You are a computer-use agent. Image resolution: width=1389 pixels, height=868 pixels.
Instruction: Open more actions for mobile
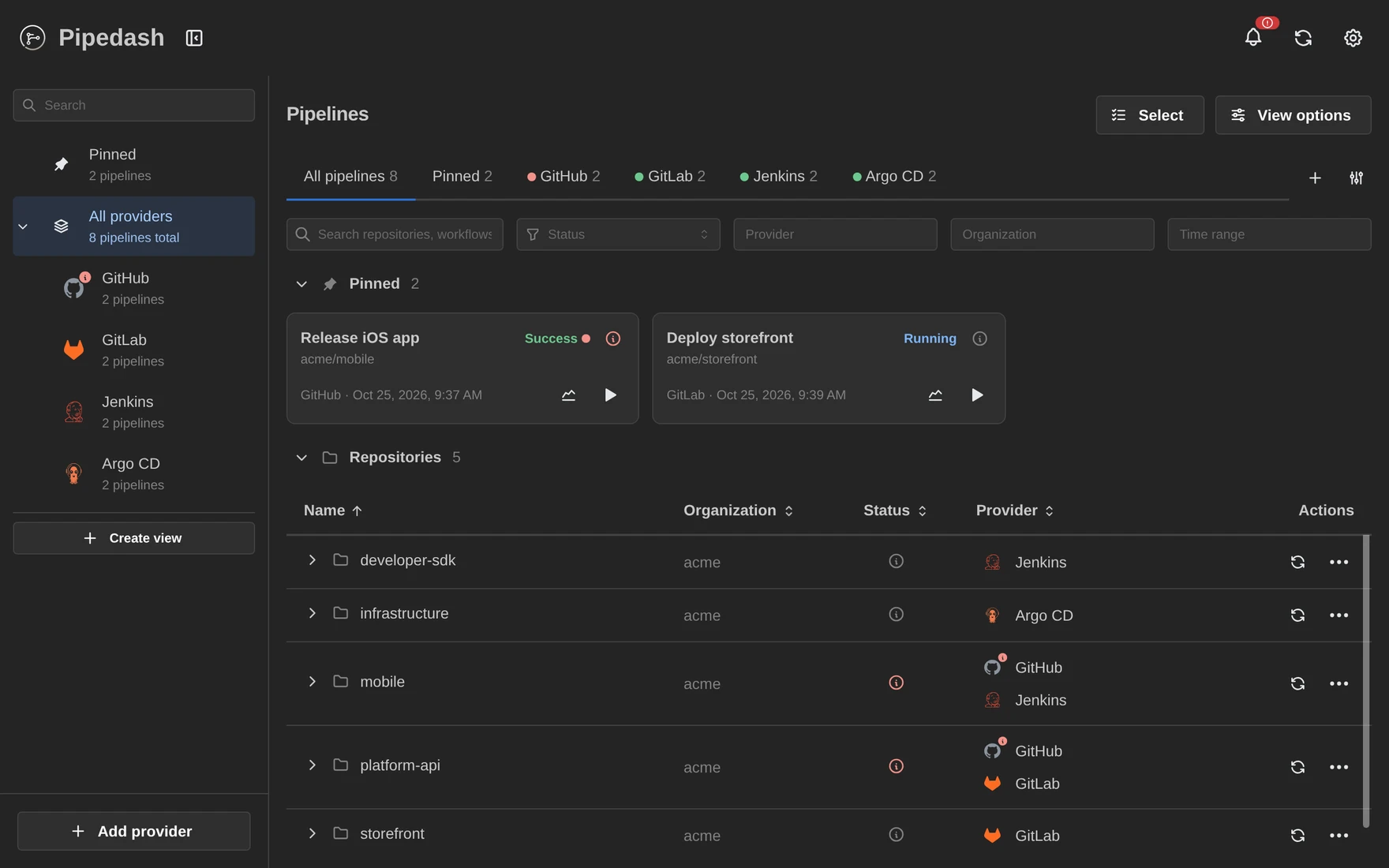pyautogui.click(x=1338, y=683)
